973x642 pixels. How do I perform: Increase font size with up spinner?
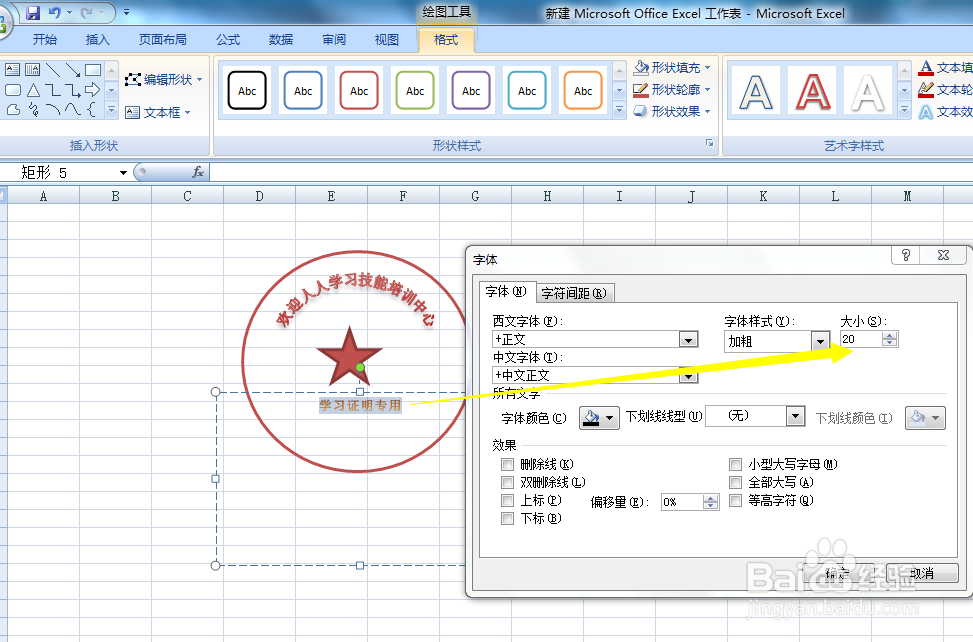[890, 336]
